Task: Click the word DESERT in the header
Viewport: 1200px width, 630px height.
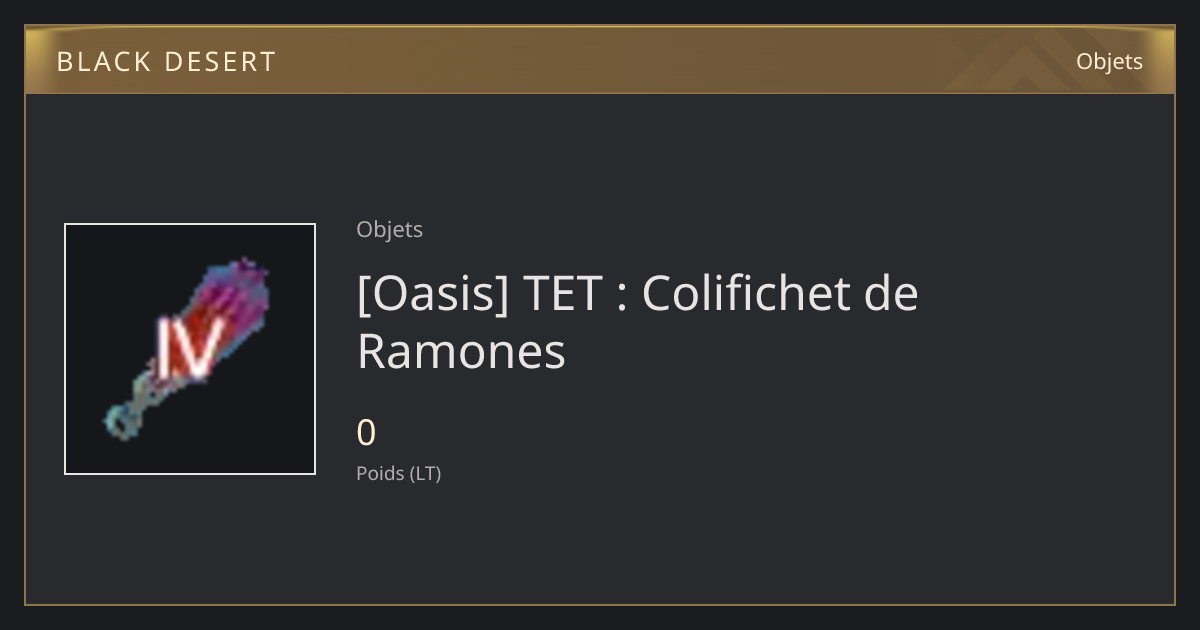Action: pos(218,61)
